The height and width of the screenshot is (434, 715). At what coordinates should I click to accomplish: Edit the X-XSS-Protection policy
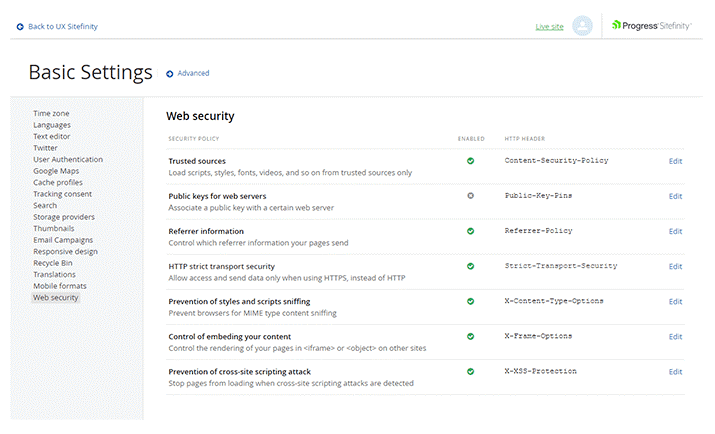pyautogui.click(x=675, y=371)
